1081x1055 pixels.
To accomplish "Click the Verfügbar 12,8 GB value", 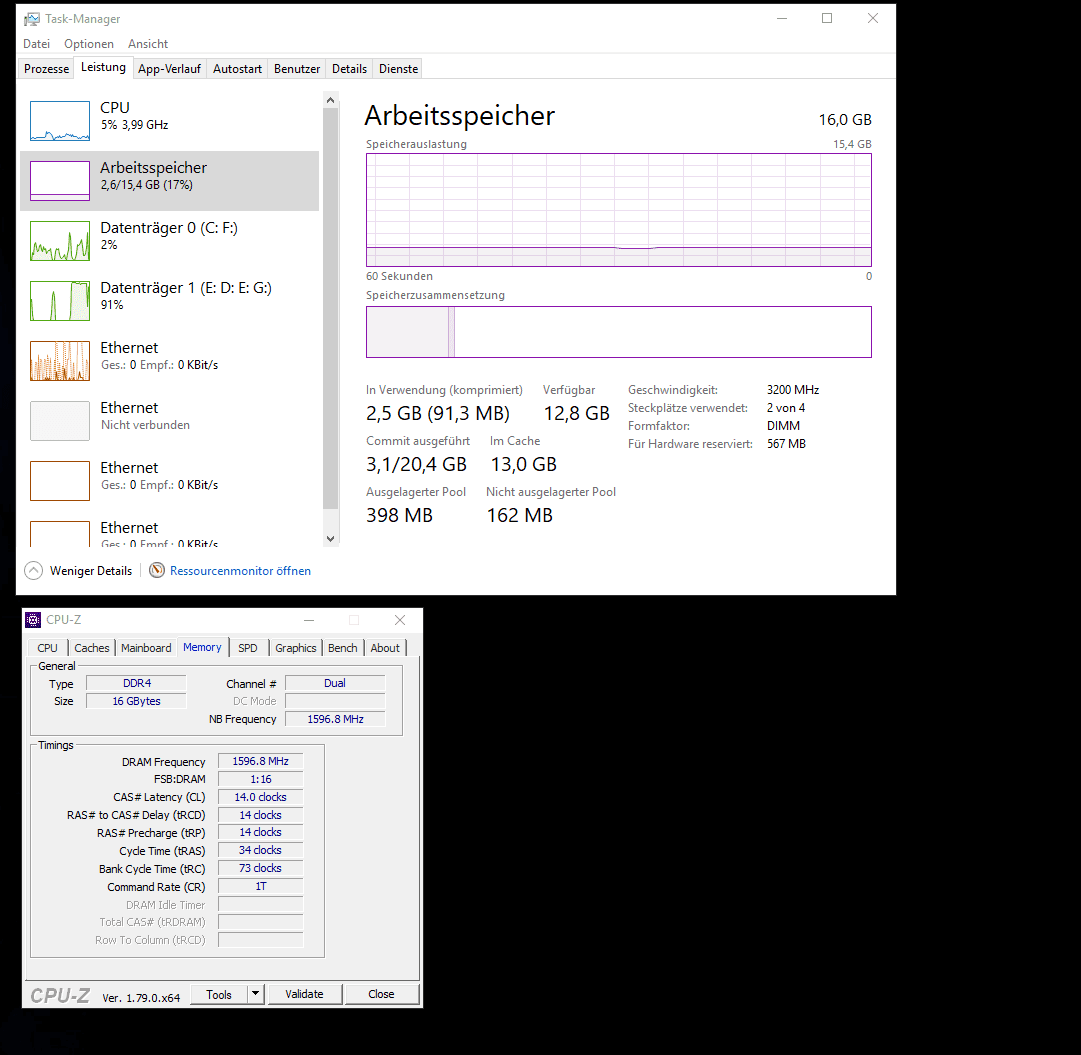I will click(x=576, y=413).
